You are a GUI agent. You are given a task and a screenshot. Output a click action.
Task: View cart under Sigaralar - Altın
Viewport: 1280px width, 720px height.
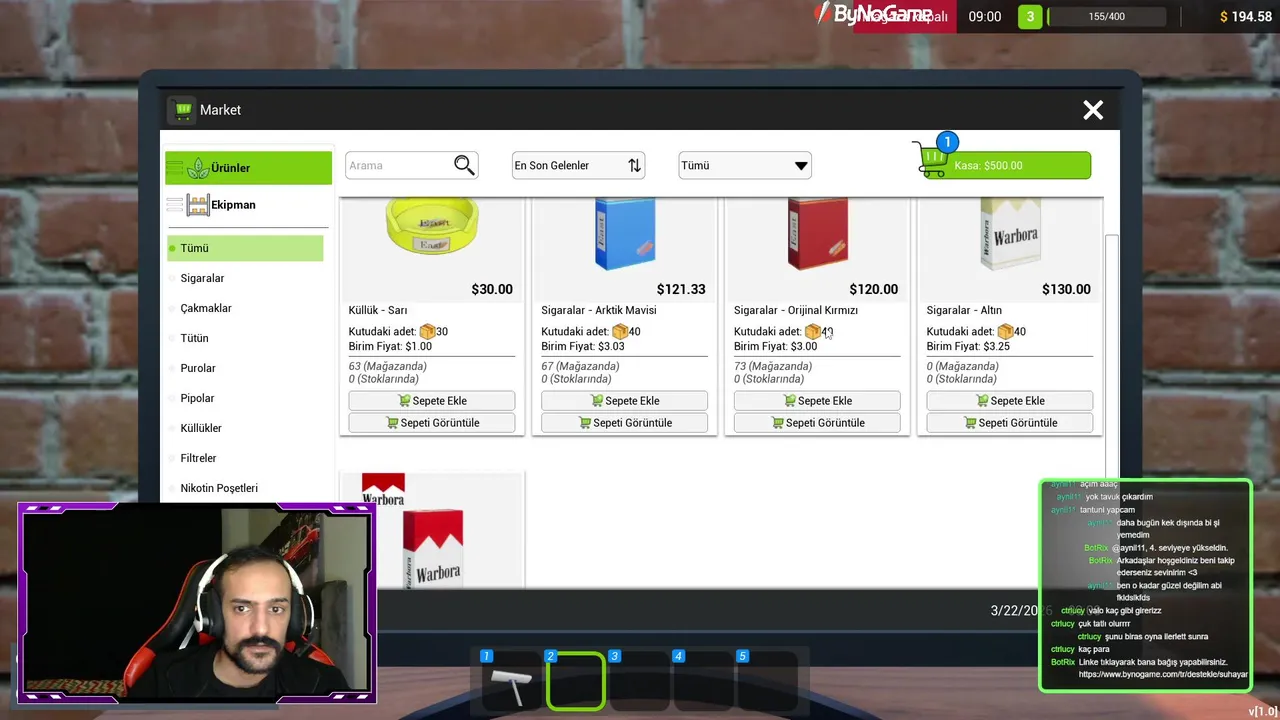[x=1010, y=423]
